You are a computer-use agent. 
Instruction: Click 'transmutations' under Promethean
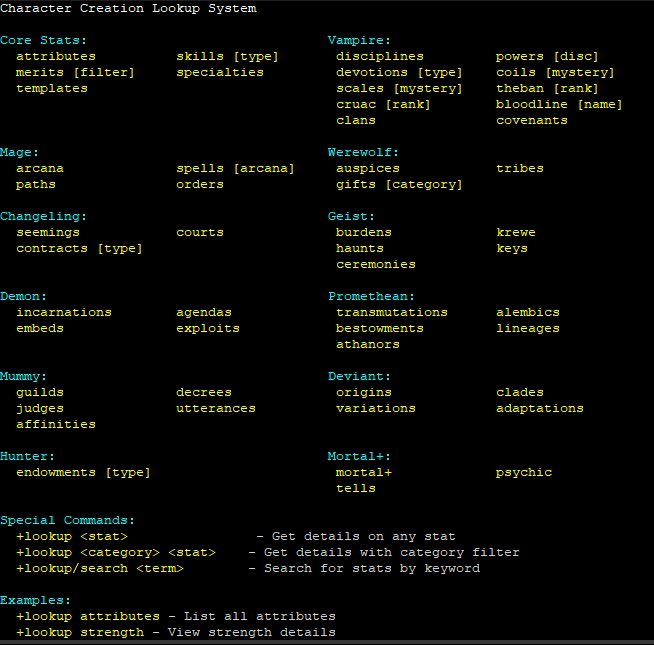click(391, 313)
